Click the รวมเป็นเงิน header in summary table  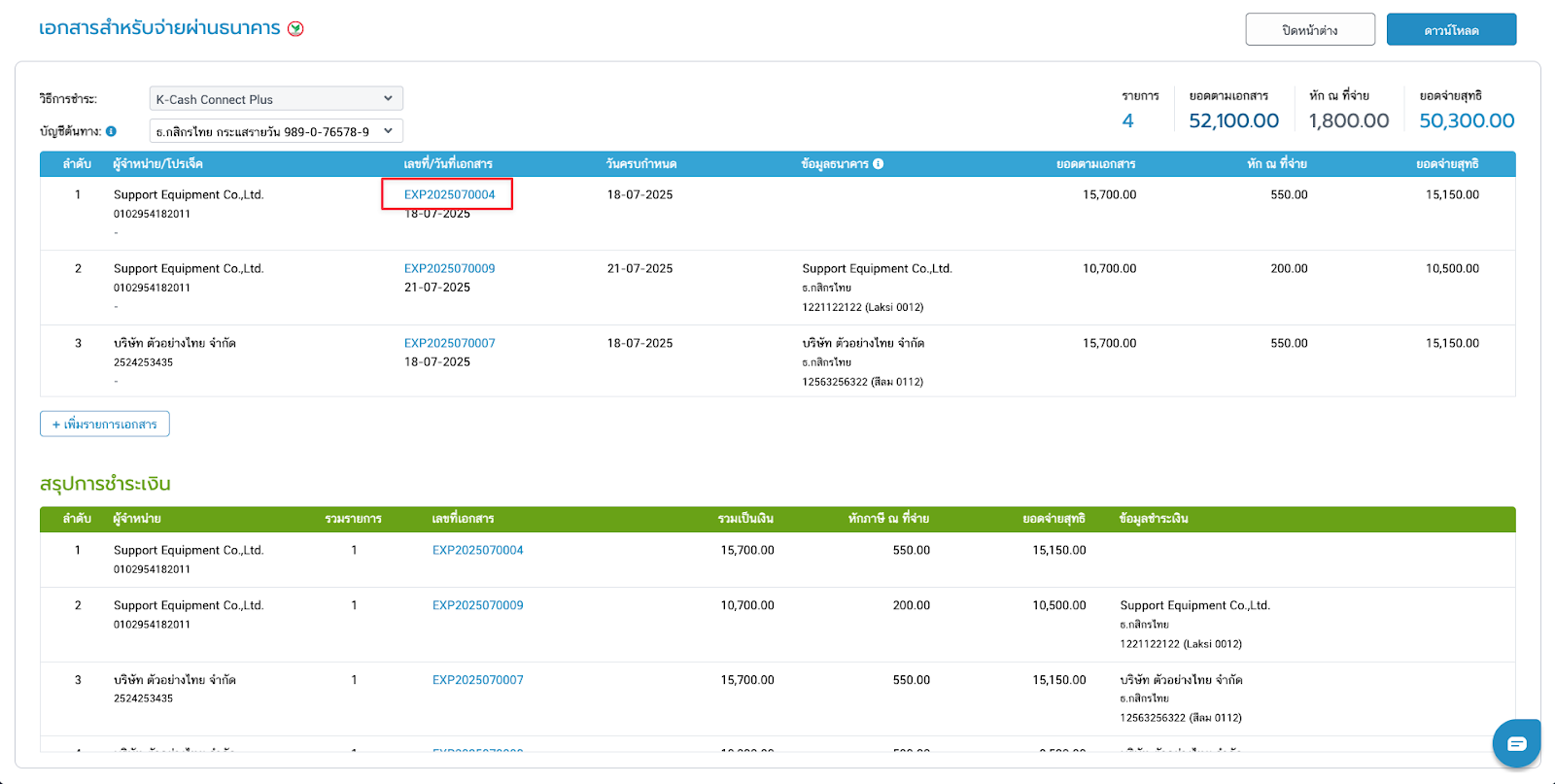[x=745, y=519]
